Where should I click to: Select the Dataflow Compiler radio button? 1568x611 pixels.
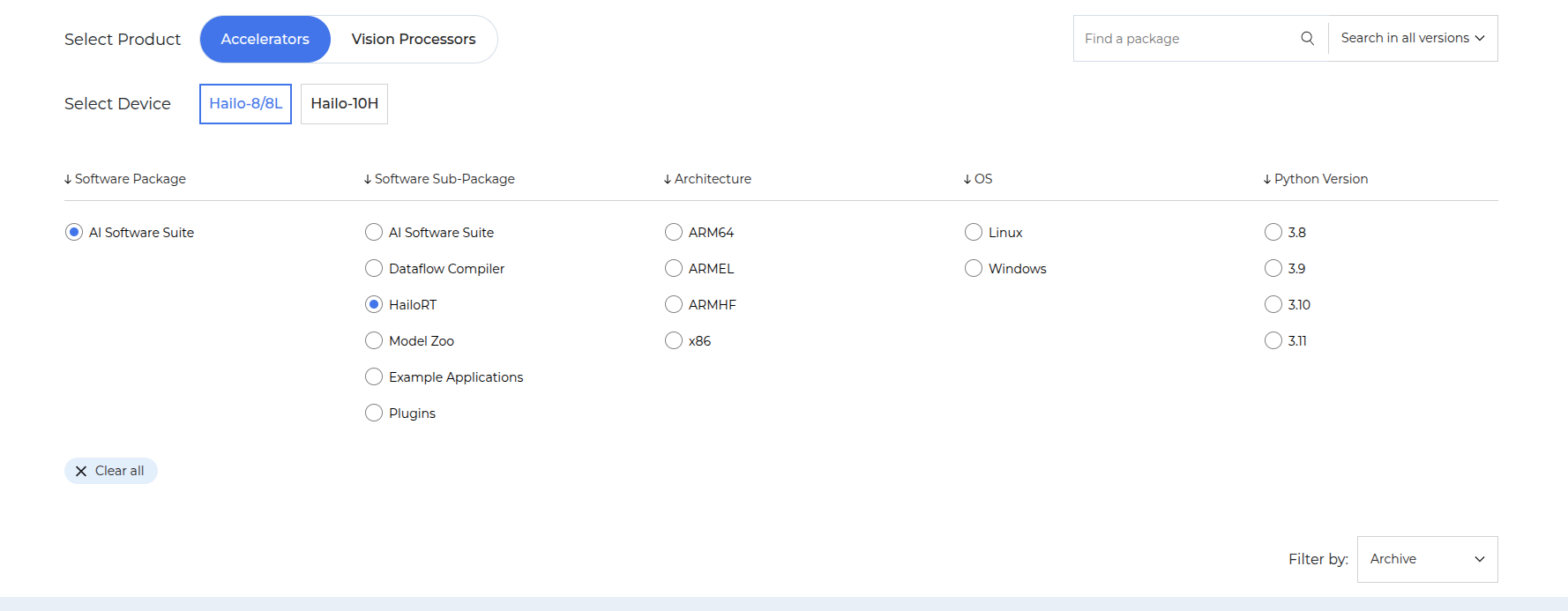[374, 269]
